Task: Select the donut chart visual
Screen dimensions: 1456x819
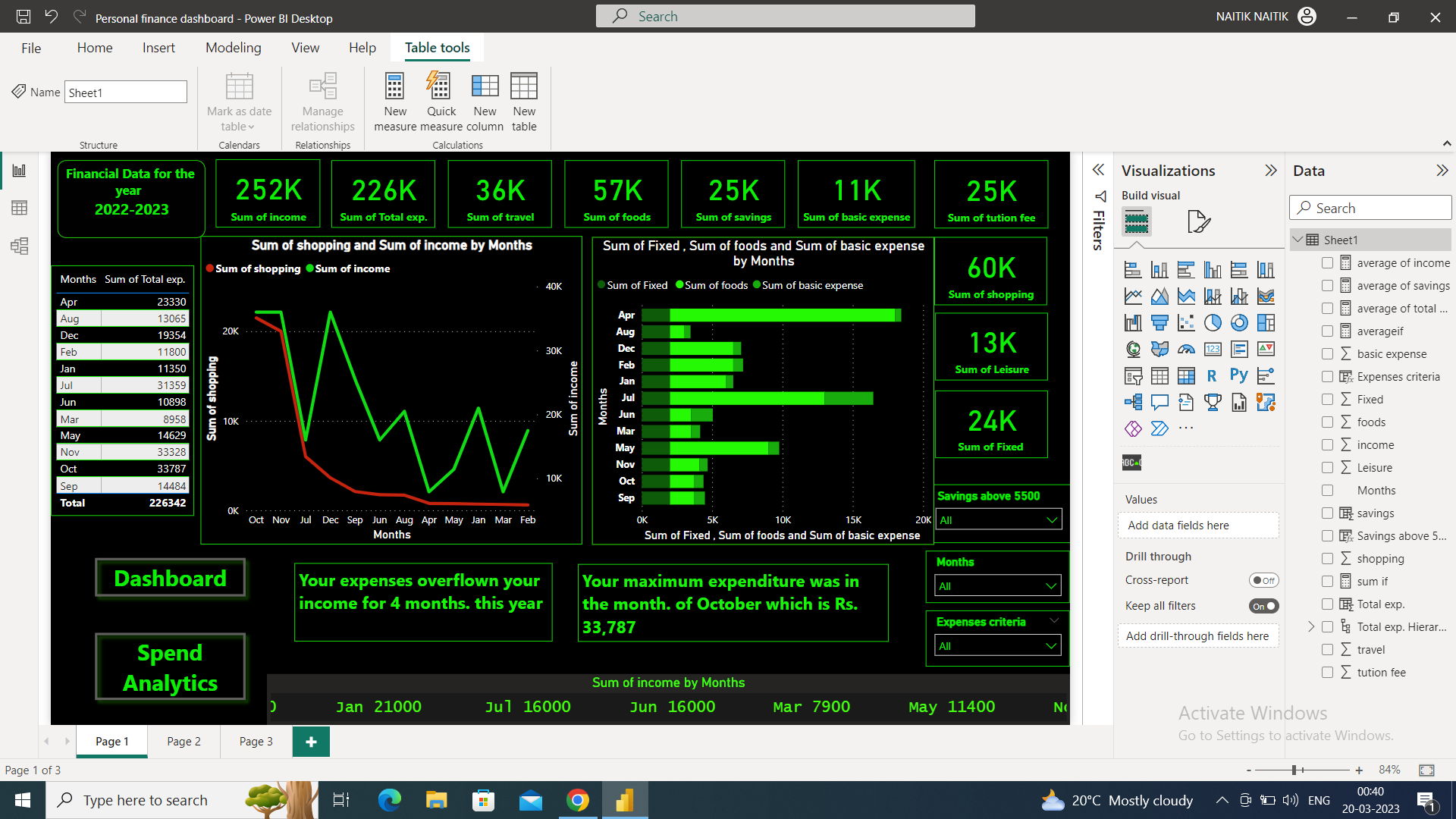Action: pyautogui.click(x=1240, y=322)
